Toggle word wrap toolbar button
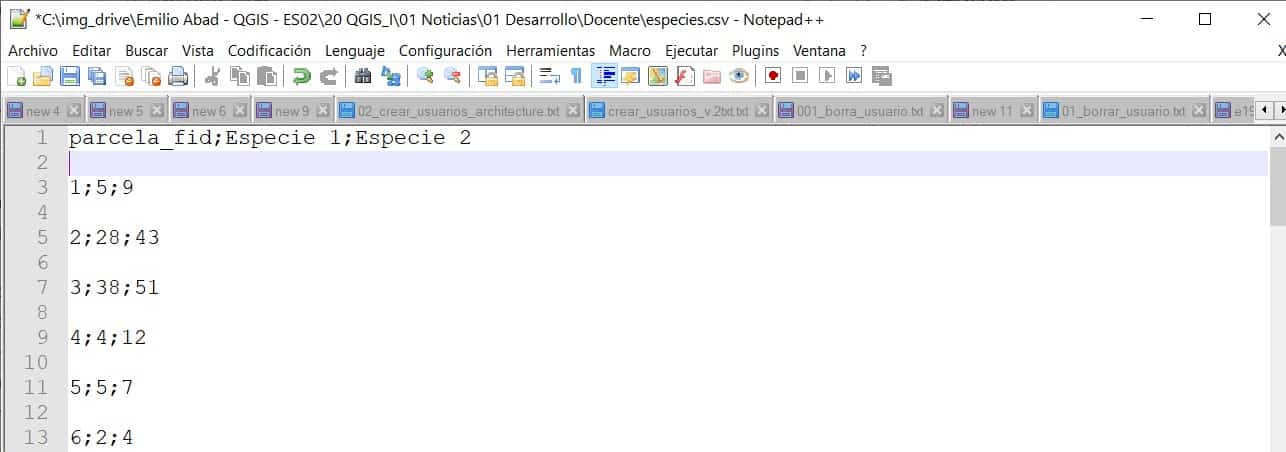The width and height of the screenshot is (1286, 452). (548, 76)
